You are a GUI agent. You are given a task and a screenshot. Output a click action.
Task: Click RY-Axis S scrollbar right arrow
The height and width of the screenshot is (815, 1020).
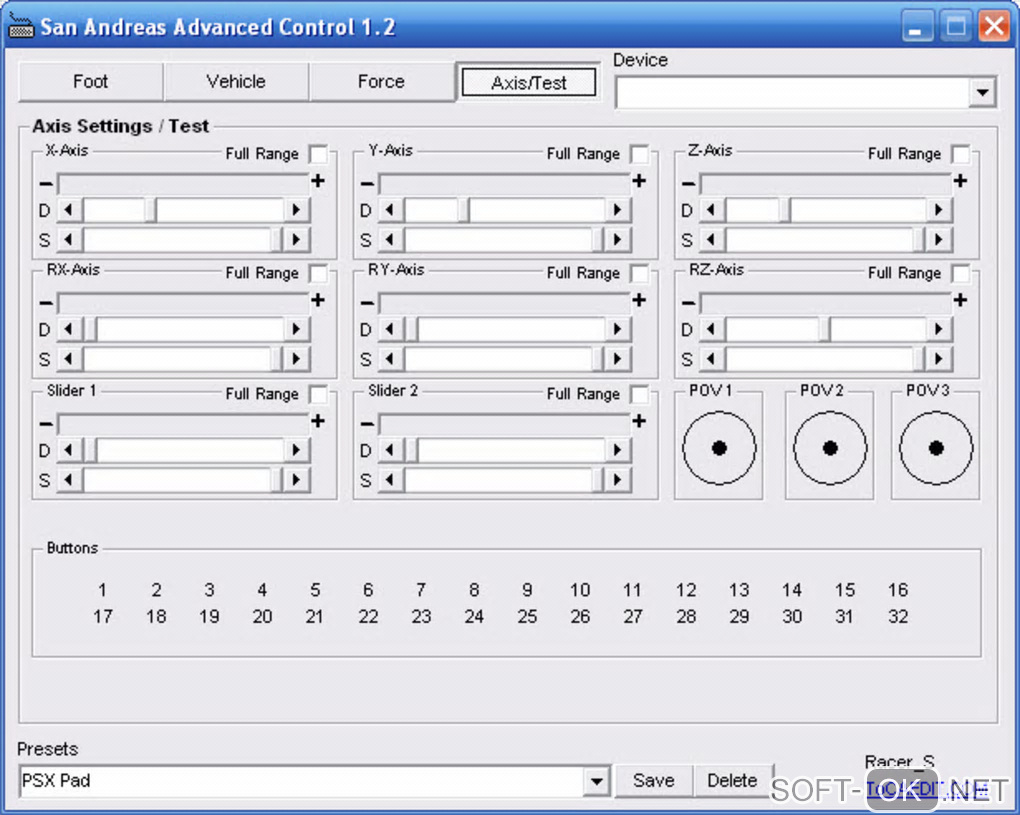pyautogui.click(x=618, y=358)
